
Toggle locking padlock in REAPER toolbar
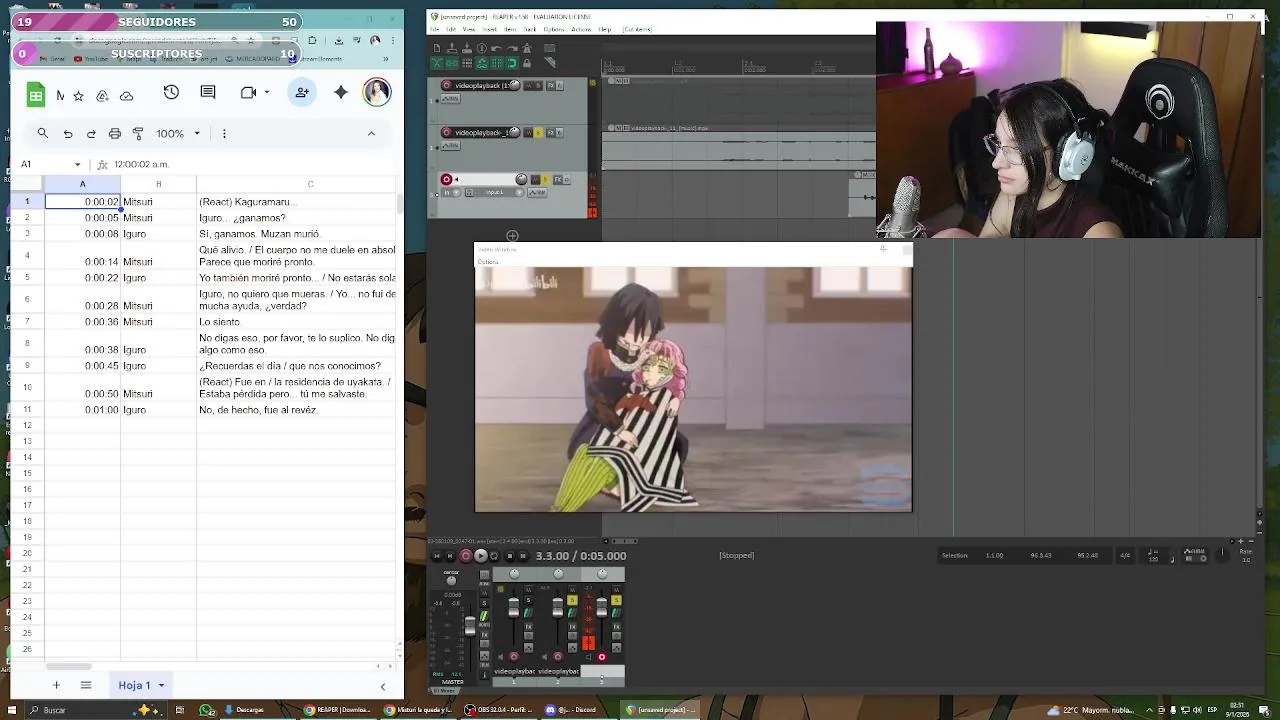tap(527, 63)
